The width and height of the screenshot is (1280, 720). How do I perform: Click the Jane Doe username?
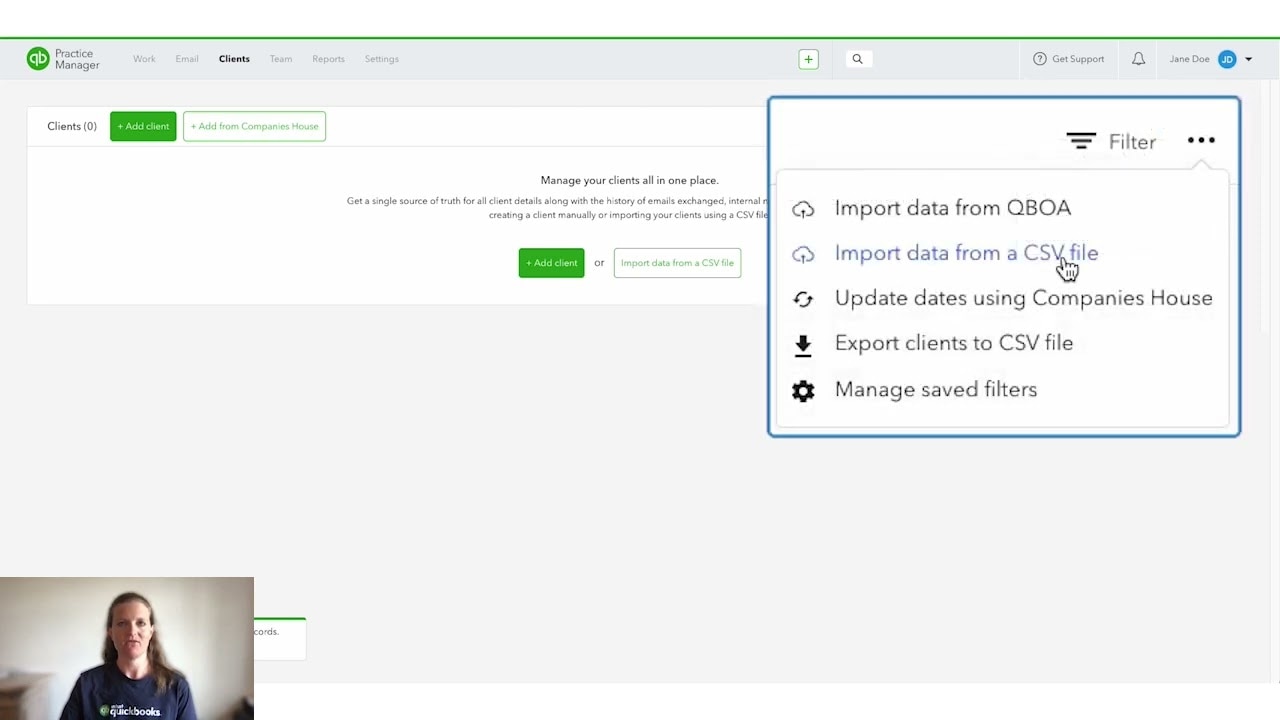pos(1189,59)
